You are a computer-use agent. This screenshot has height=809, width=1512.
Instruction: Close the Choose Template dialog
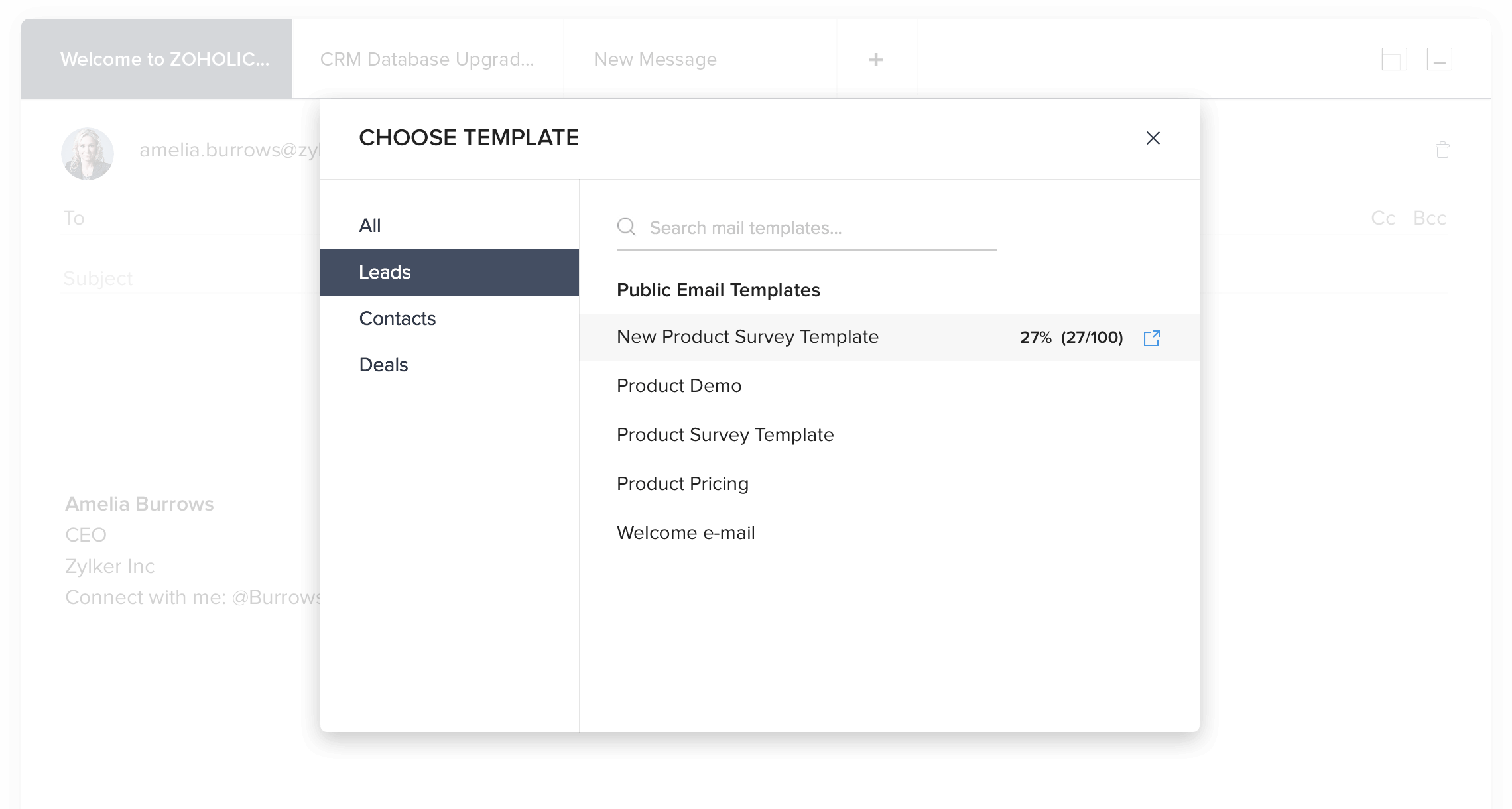pos(1153,138)
